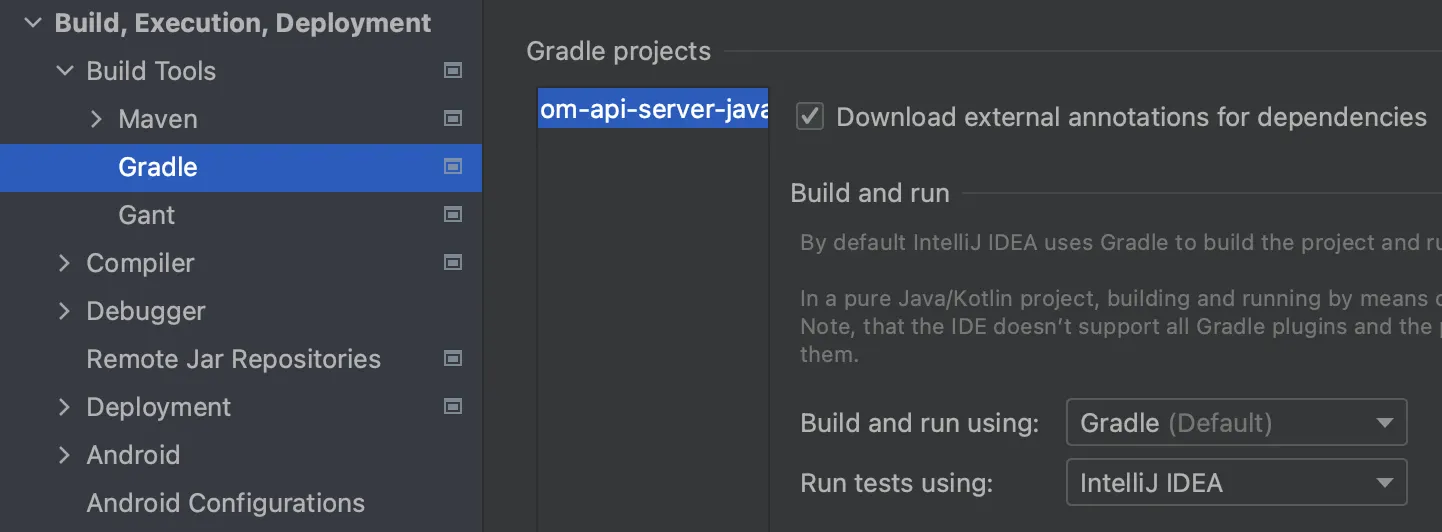Image resolution: width=1442 pixels, height=532 pixels.
Task: Click project-level icon next to Build Tools
Action: (453, 71)
